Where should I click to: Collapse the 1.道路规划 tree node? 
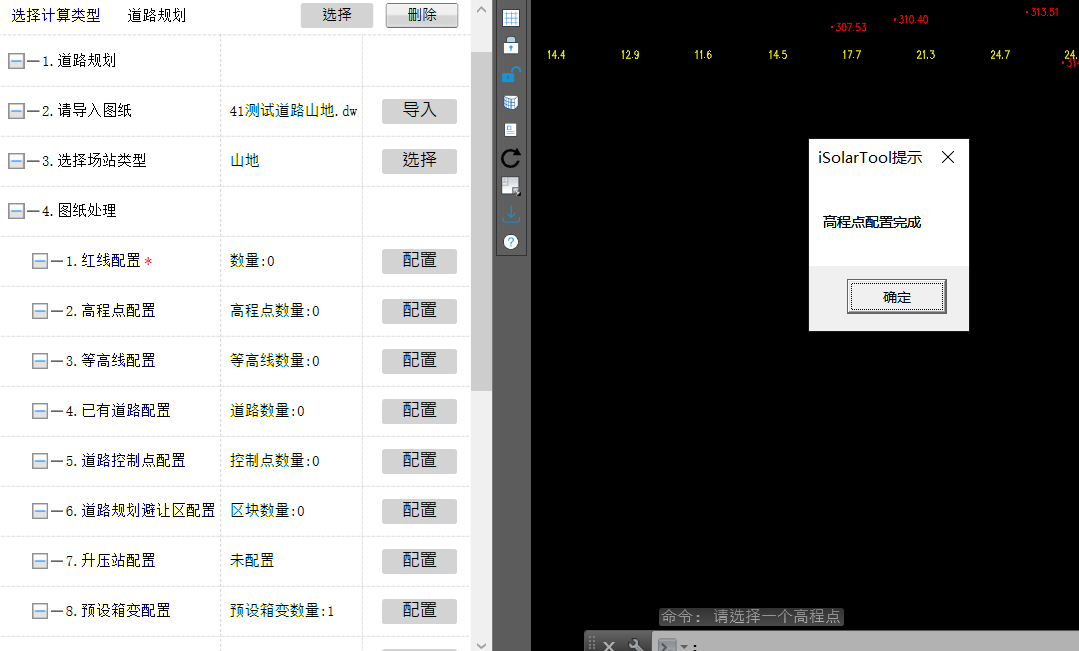[16, 61]
